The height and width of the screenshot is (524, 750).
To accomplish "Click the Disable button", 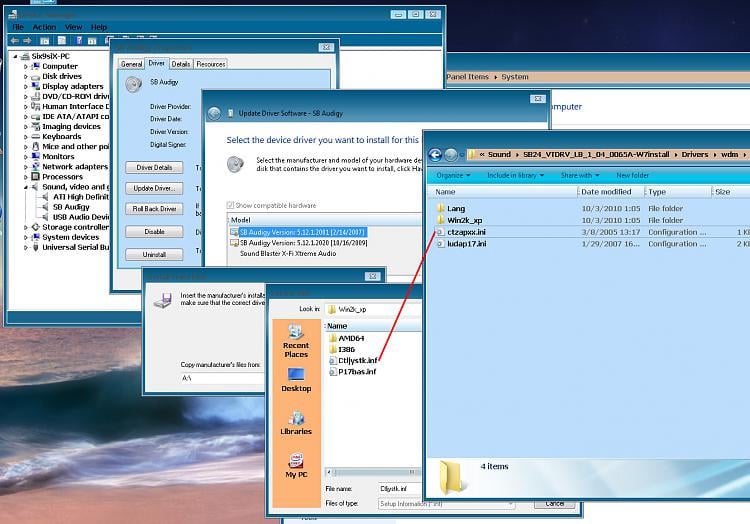I will point(154,231).
